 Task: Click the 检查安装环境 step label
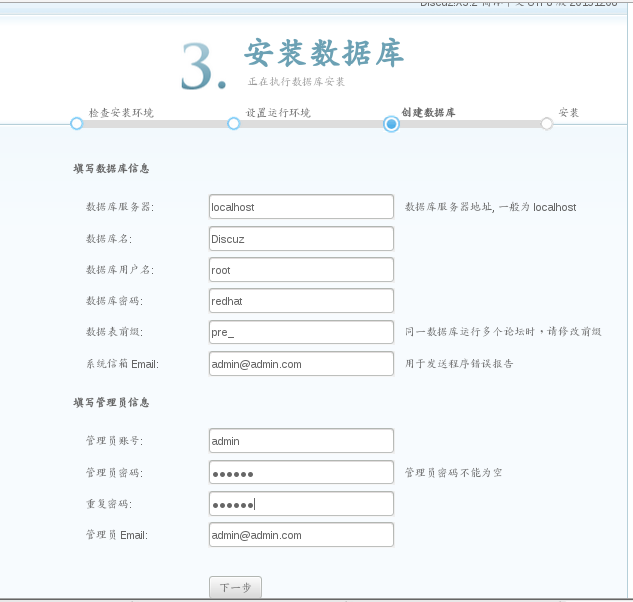[x=121, y=113]
